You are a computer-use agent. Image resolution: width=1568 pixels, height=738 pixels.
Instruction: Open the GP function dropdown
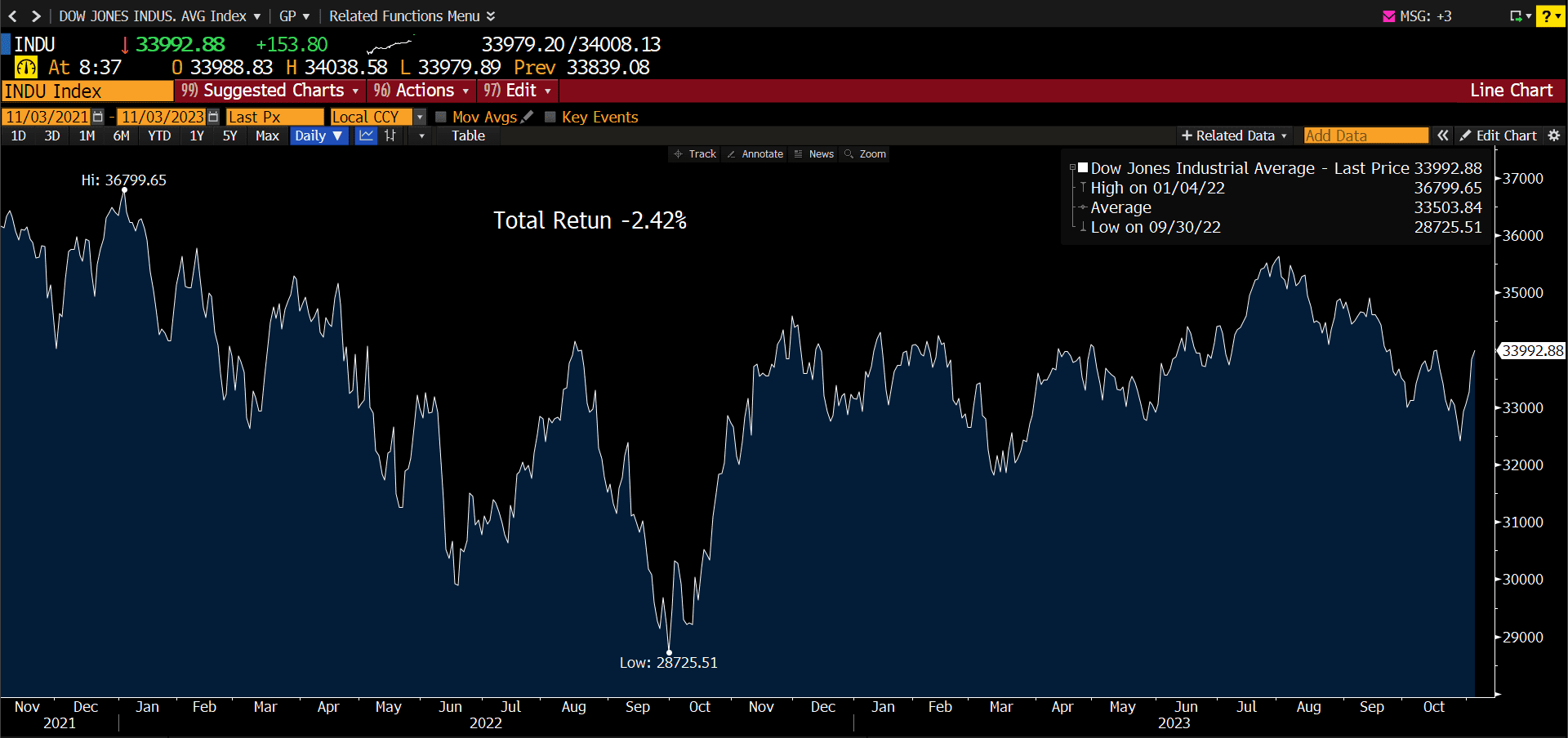coord(295,16)
